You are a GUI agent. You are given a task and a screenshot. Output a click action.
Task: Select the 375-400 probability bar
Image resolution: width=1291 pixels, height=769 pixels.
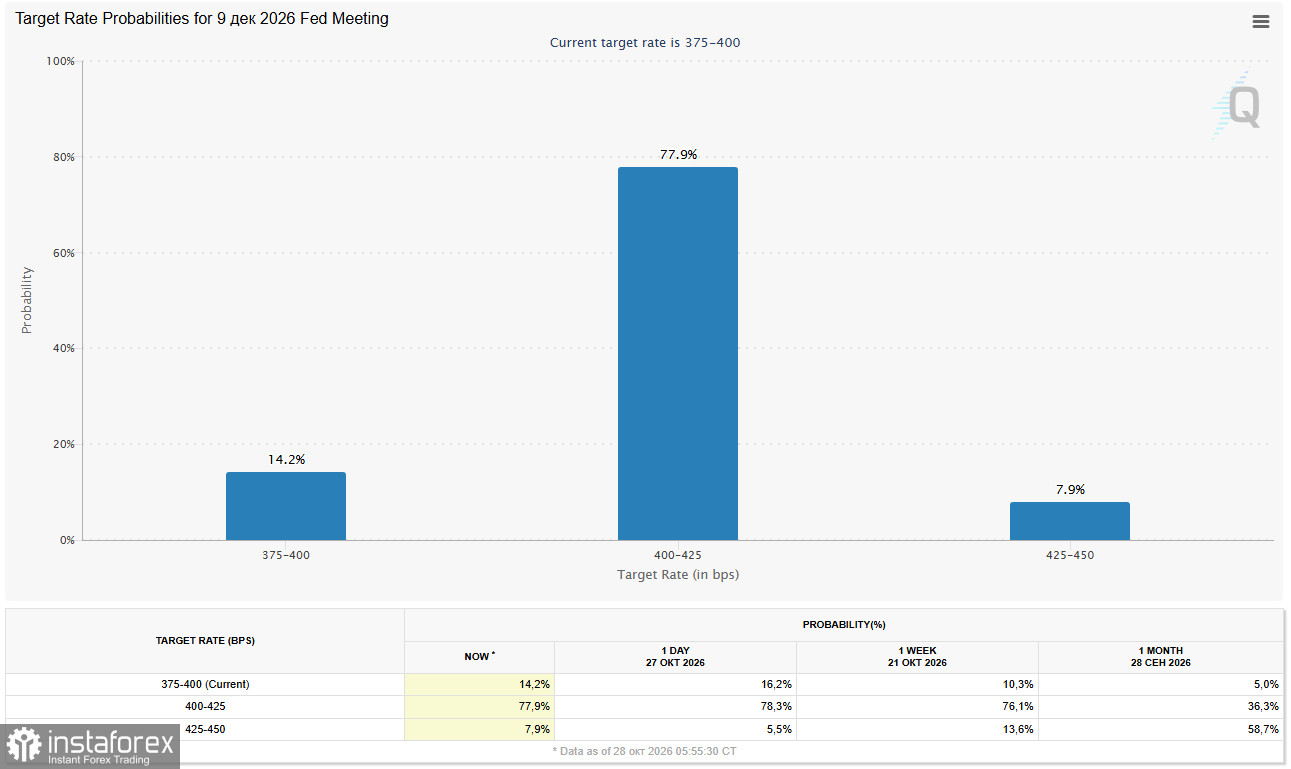point(286,506)
